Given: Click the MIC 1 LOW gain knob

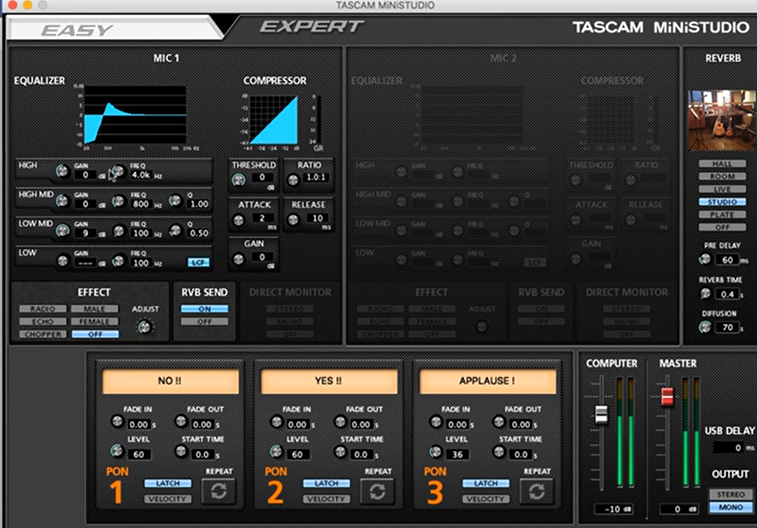Looking at the screenshot, I should [62, 261].
